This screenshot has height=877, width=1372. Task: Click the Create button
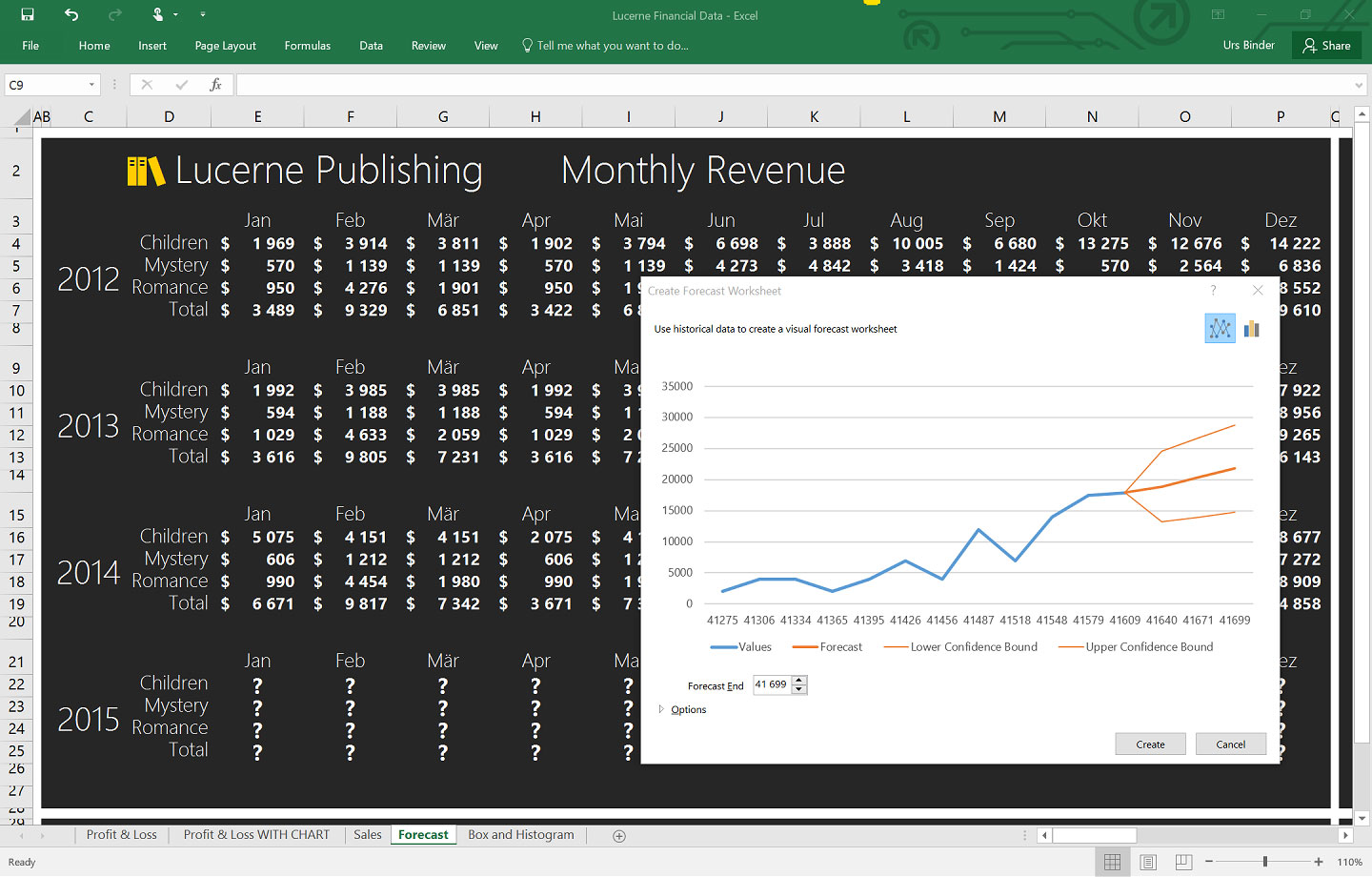coord(1150,744)
